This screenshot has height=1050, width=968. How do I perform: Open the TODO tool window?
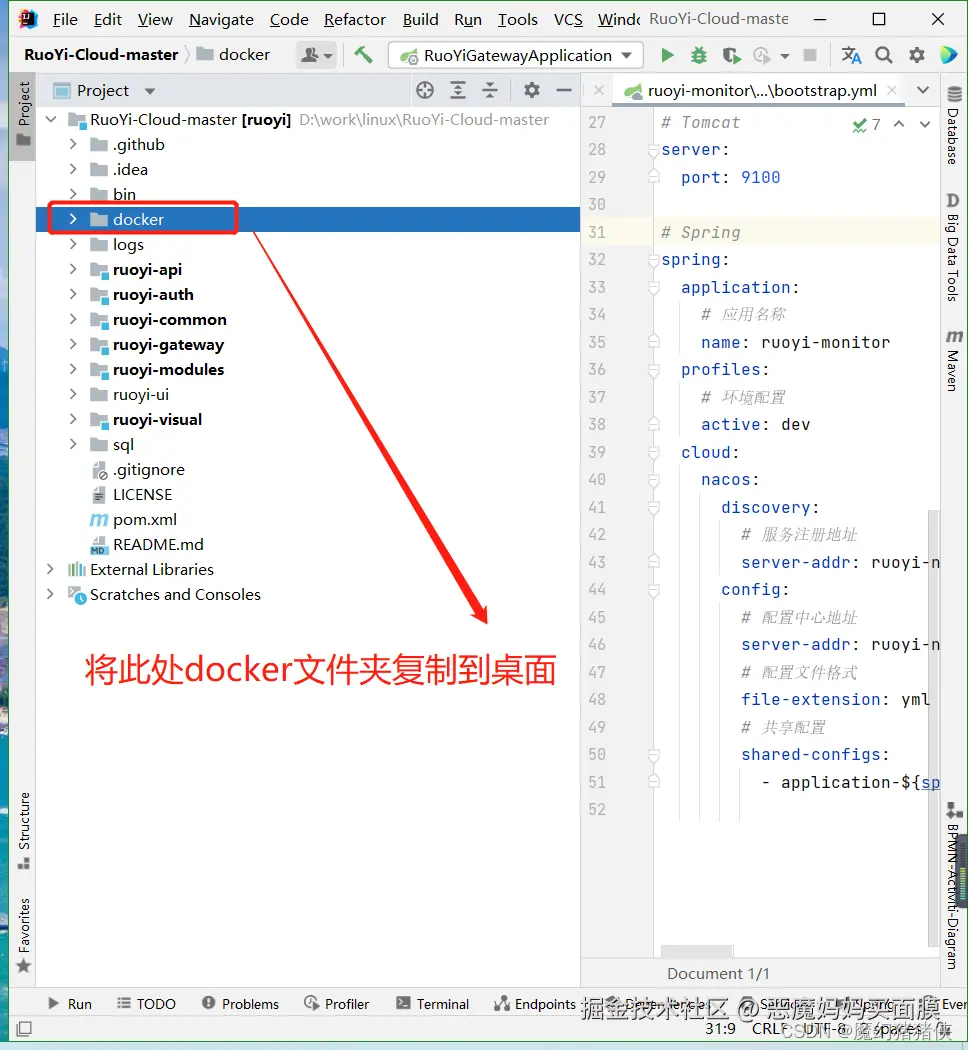[146, 1003]
